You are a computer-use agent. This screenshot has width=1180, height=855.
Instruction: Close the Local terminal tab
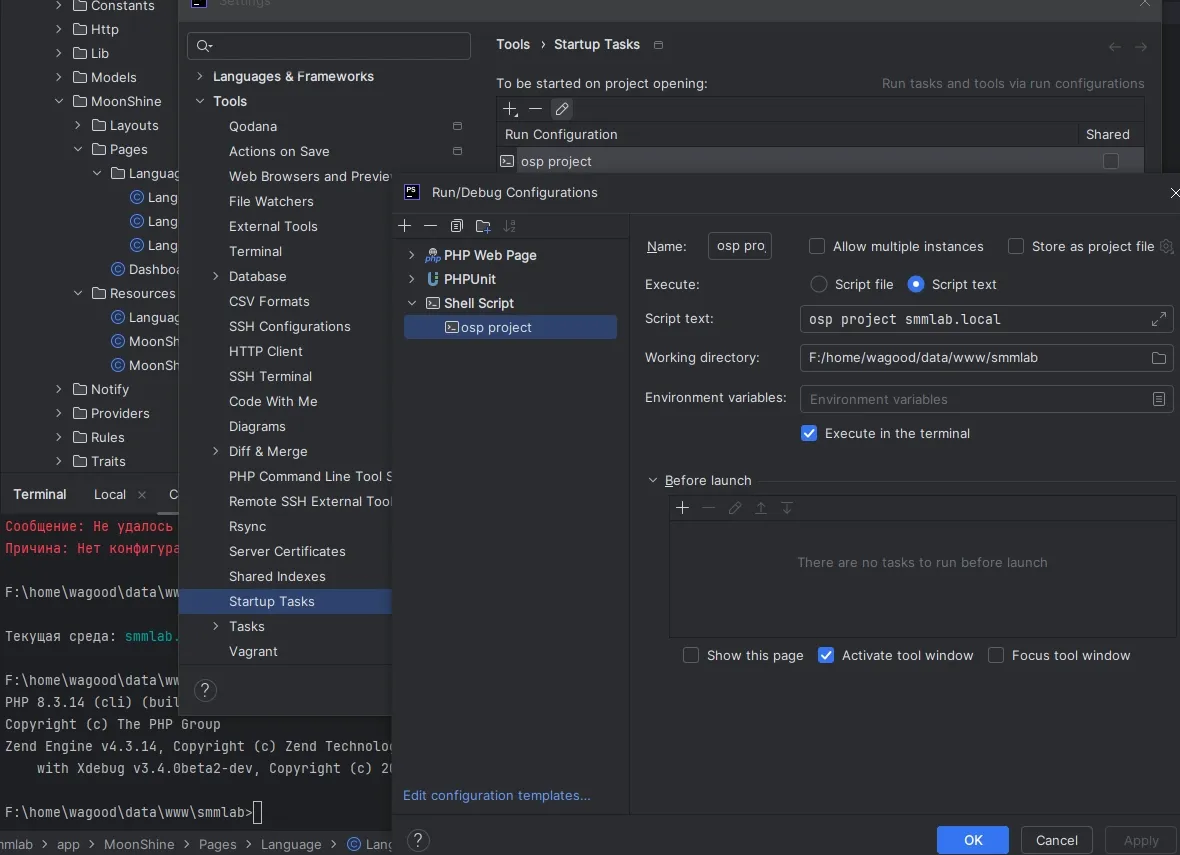[x=142, y=494]
